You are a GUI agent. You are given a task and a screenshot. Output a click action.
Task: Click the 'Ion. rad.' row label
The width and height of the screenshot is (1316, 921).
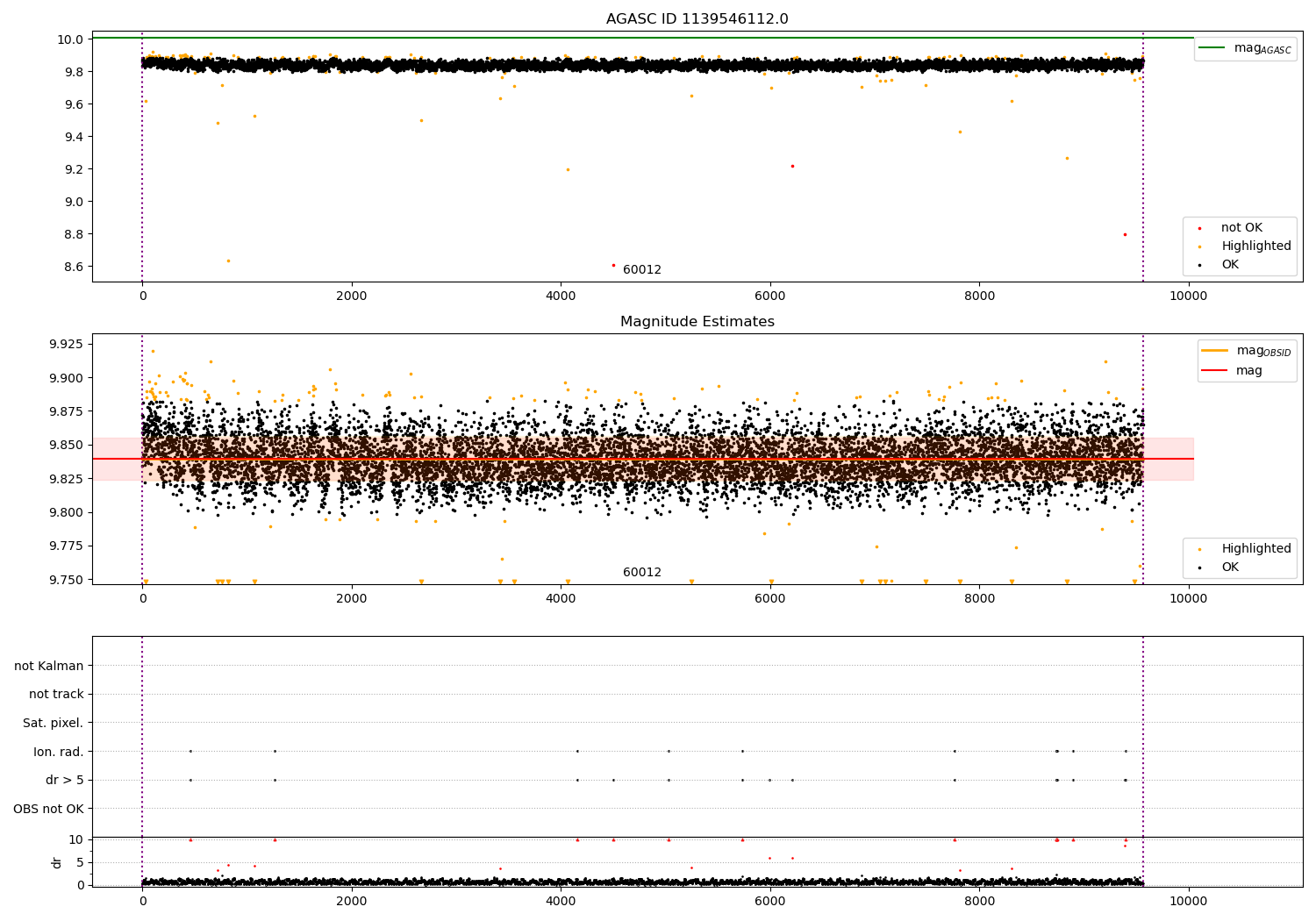(59, 753)
